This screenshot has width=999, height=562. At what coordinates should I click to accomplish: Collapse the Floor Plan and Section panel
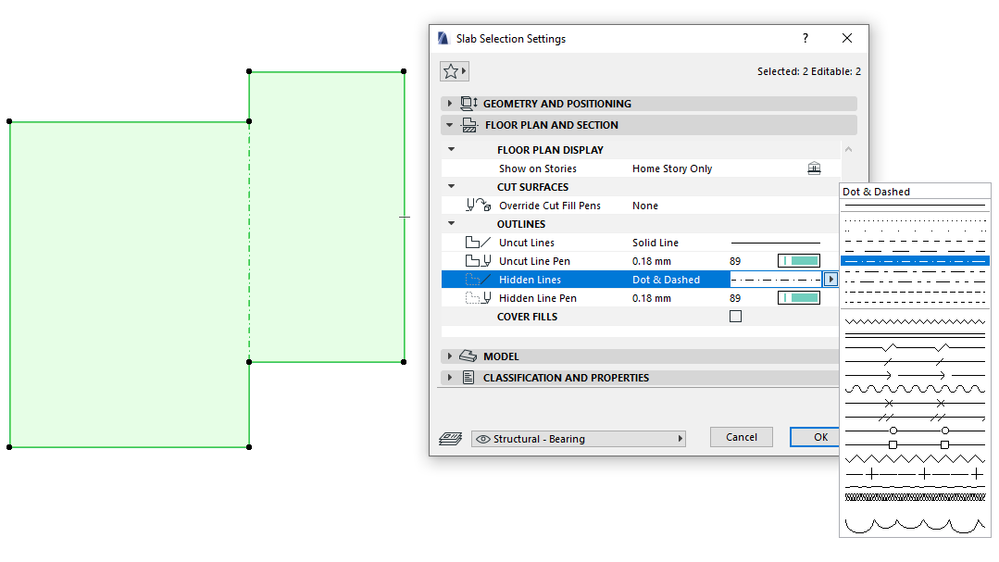point(450,125)
